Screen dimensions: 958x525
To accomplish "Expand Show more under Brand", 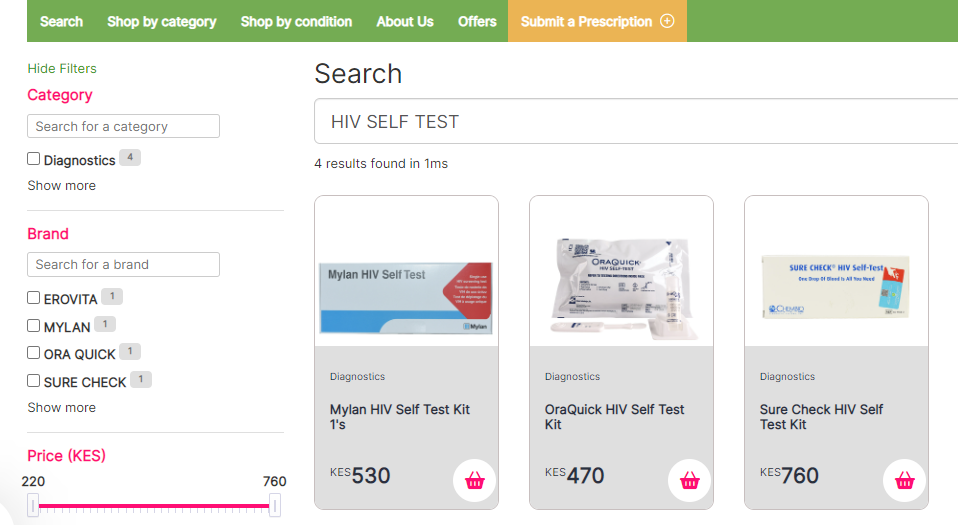I will (62, 408).
